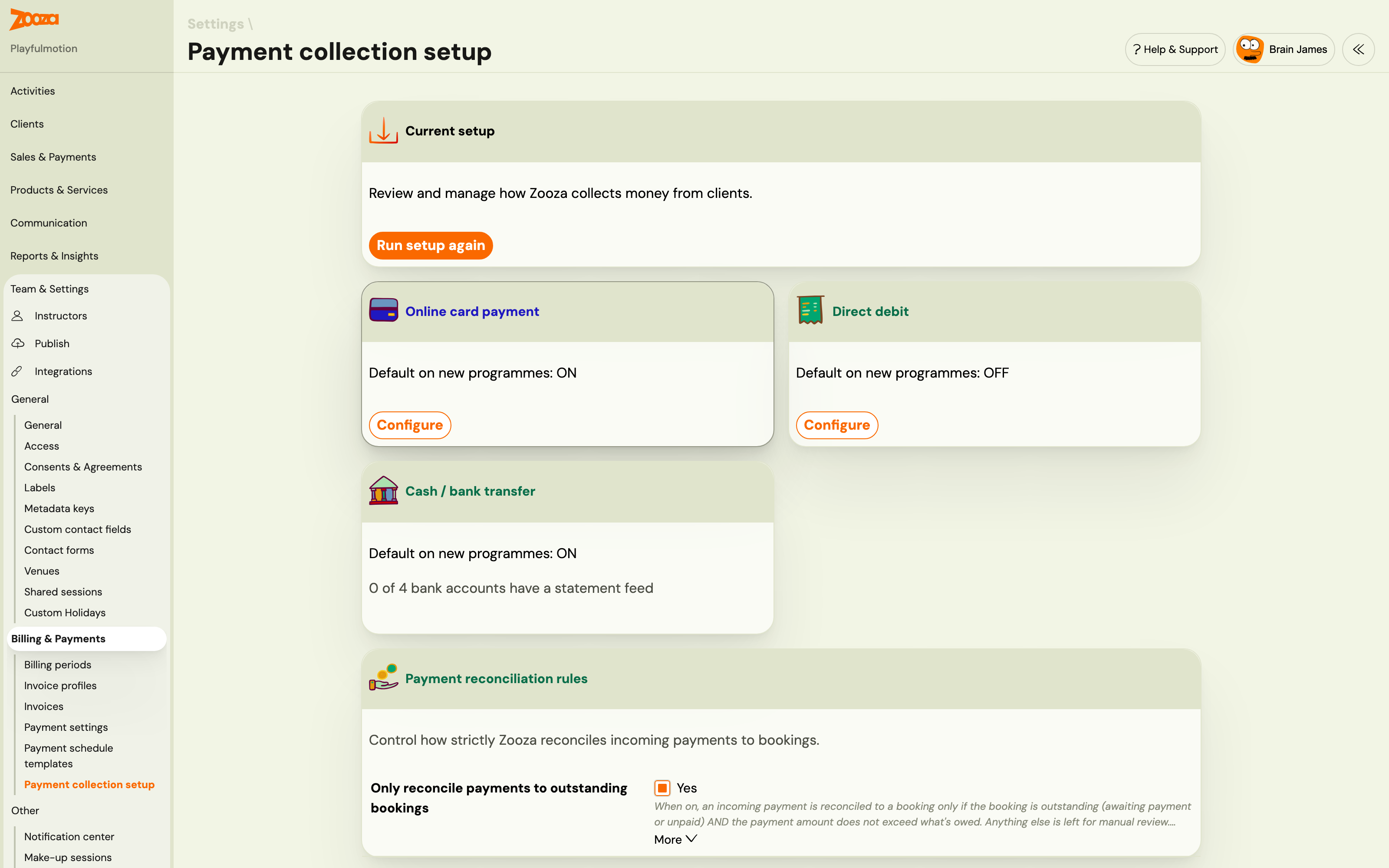1389x868 pixels.
Task: Open Help & Support
Action: pos(1175,49)
